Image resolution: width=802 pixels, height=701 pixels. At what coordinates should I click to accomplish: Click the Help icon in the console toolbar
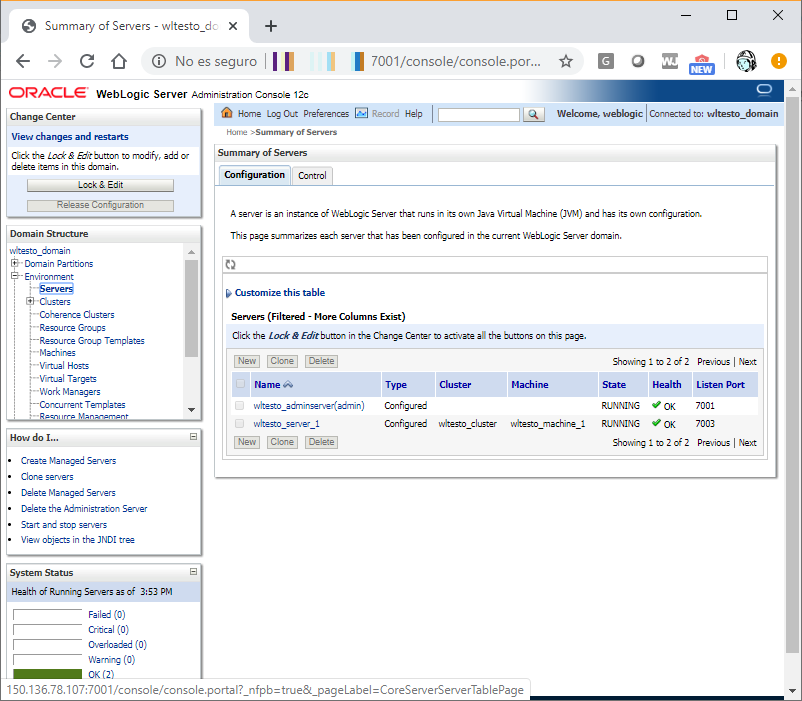413,113
